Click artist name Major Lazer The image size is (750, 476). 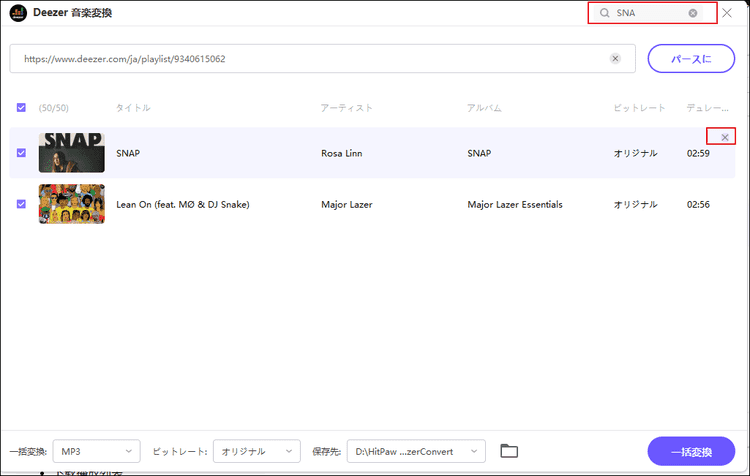pos(347,204)
